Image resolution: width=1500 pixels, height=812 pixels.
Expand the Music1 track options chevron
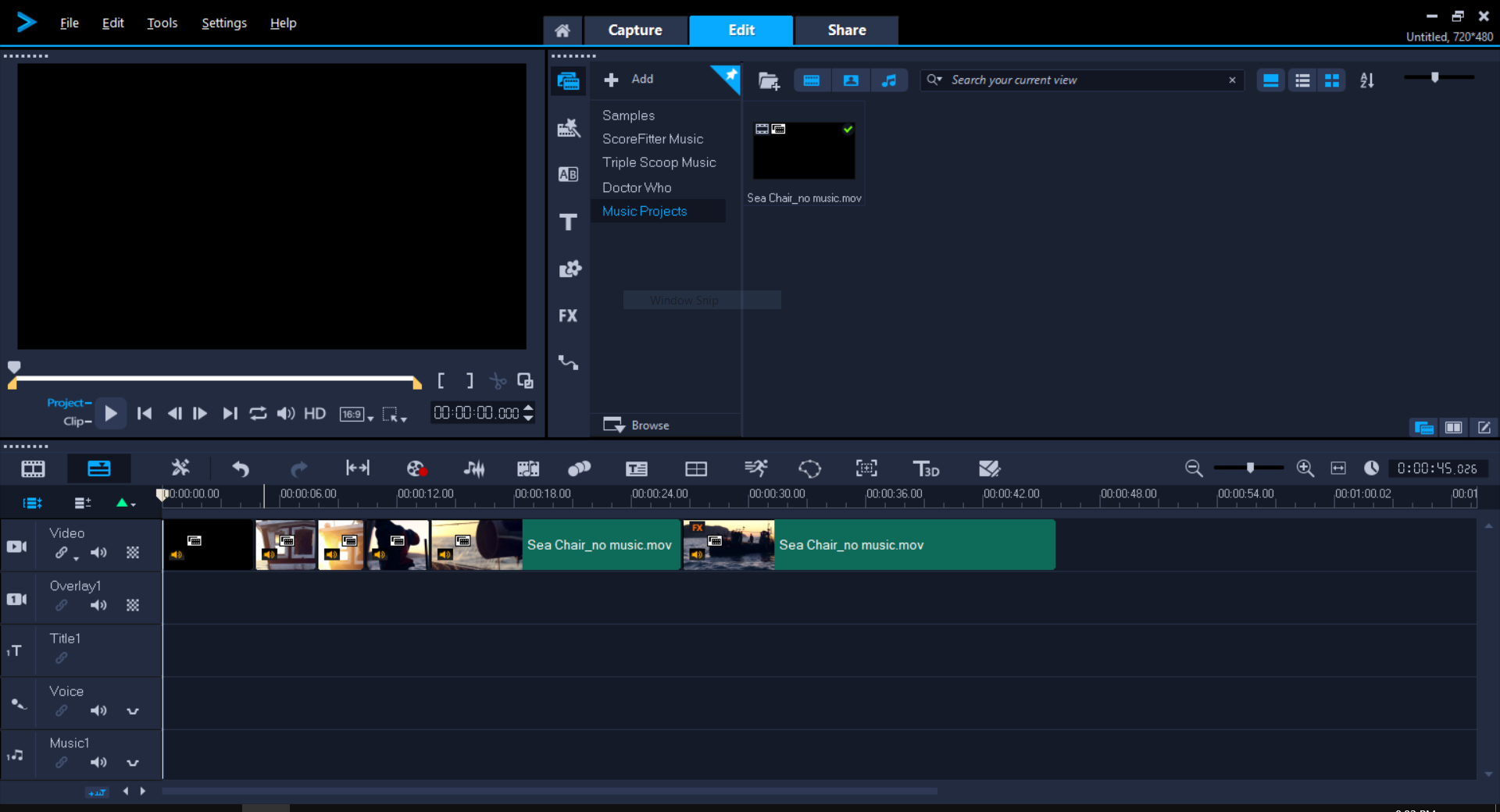pos(133,763)
